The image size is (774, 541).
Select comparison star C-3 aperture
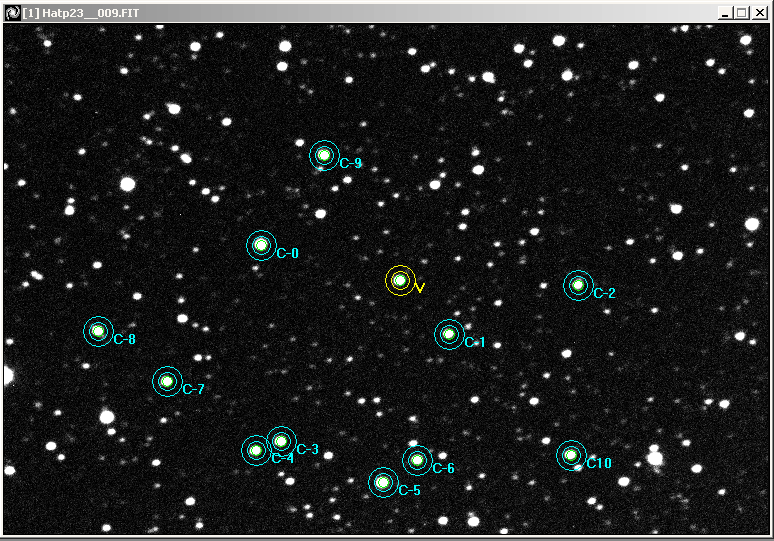(x=281, y=441)
